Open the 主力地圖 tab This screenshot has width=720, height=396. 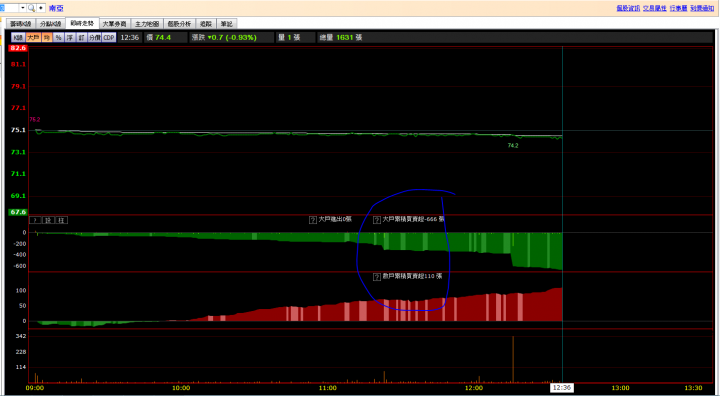pyautogui.click(x=146, y=24)
